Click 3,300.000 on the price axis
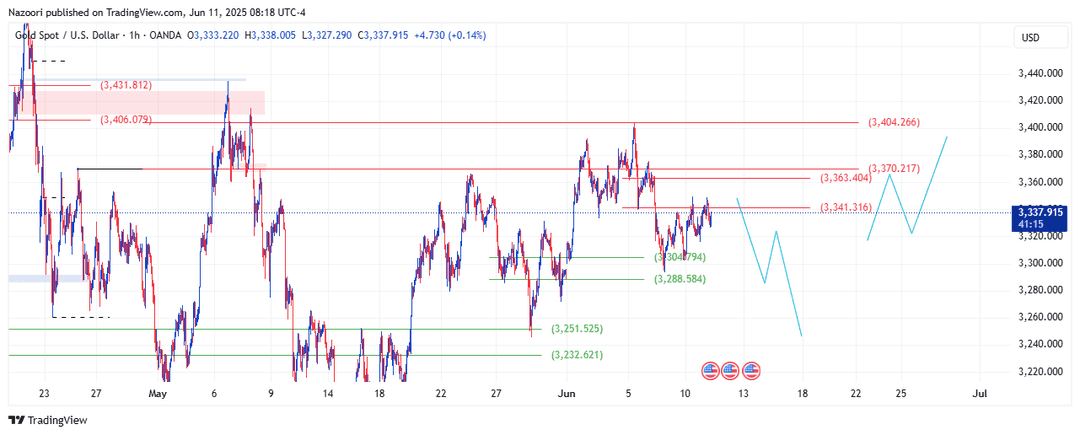Screen dimensions: 1080x435 click(1040, 263)
